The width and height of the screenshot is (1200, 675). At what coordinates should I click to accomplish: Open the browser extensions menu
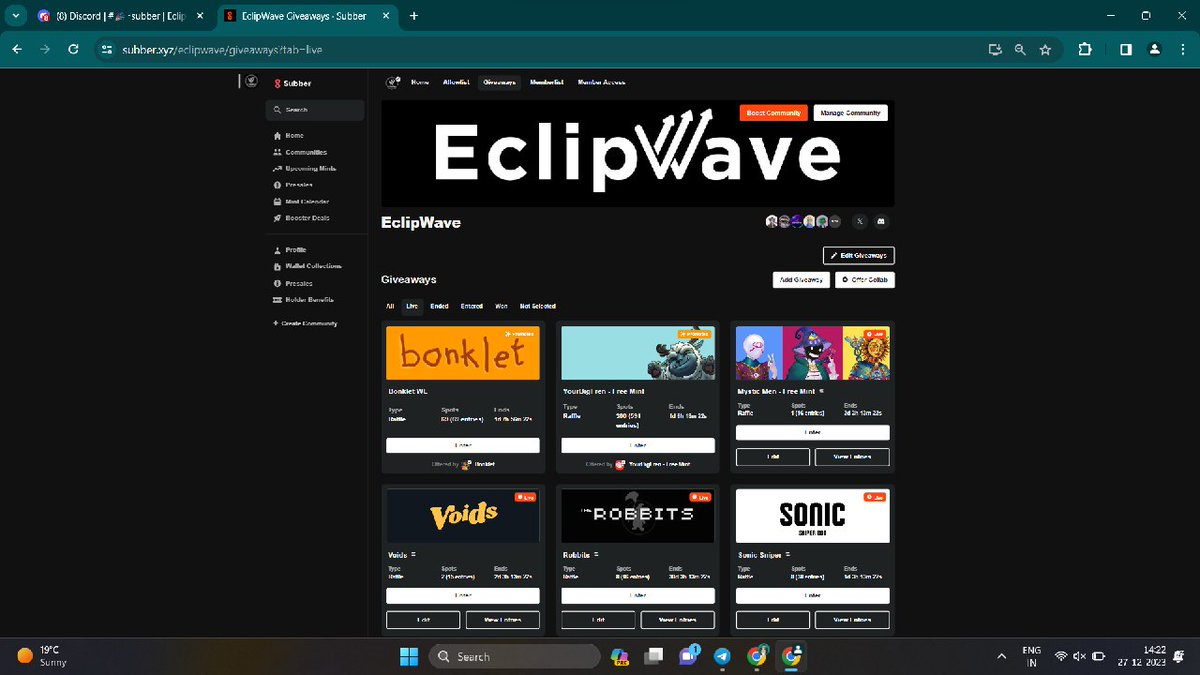pyautogui.click(x=1085, y=49)
